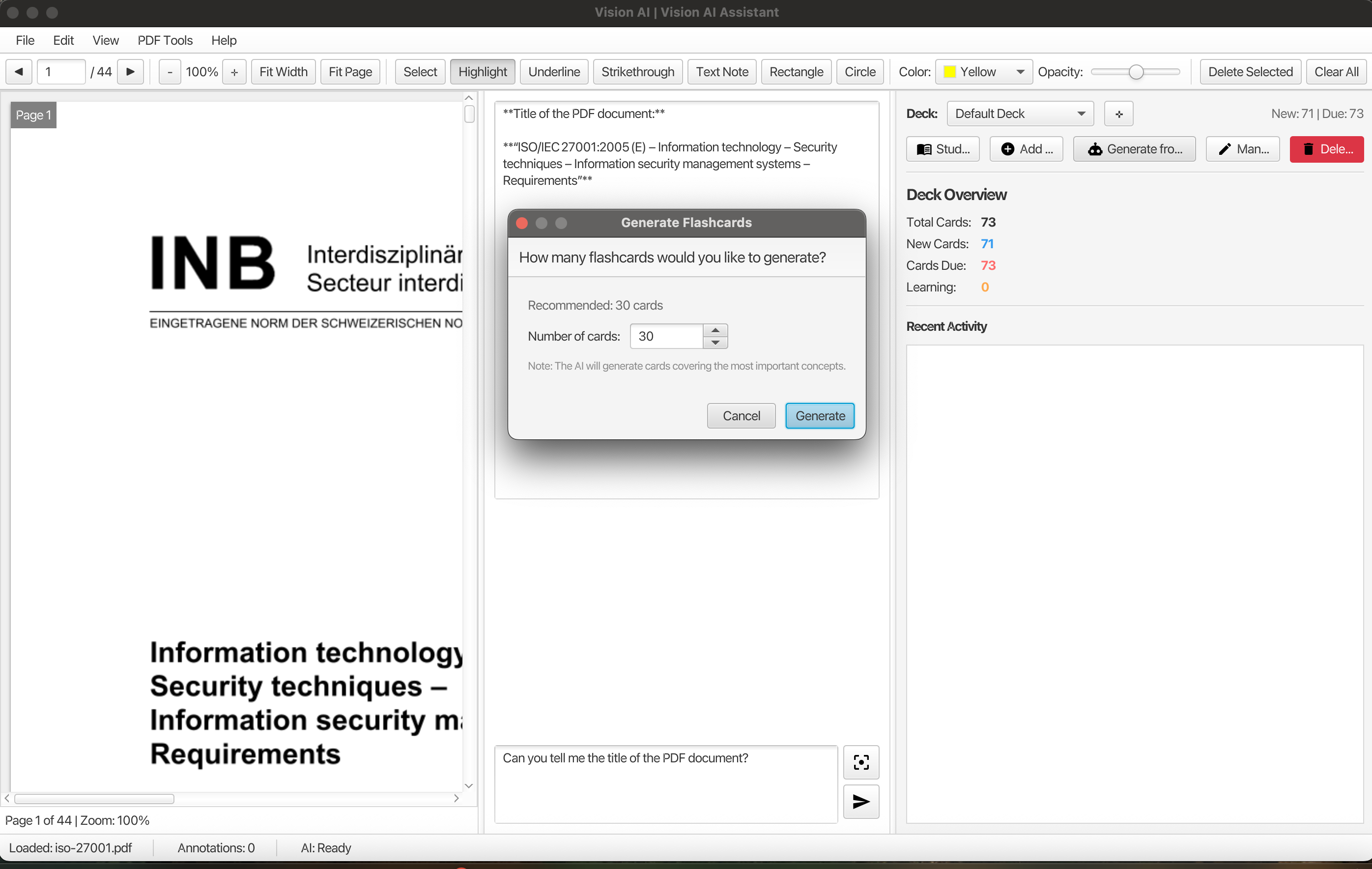Click Generate from PDF robot button
The height and width of the screenshot is (869, 1372).
coord(1134,149)
